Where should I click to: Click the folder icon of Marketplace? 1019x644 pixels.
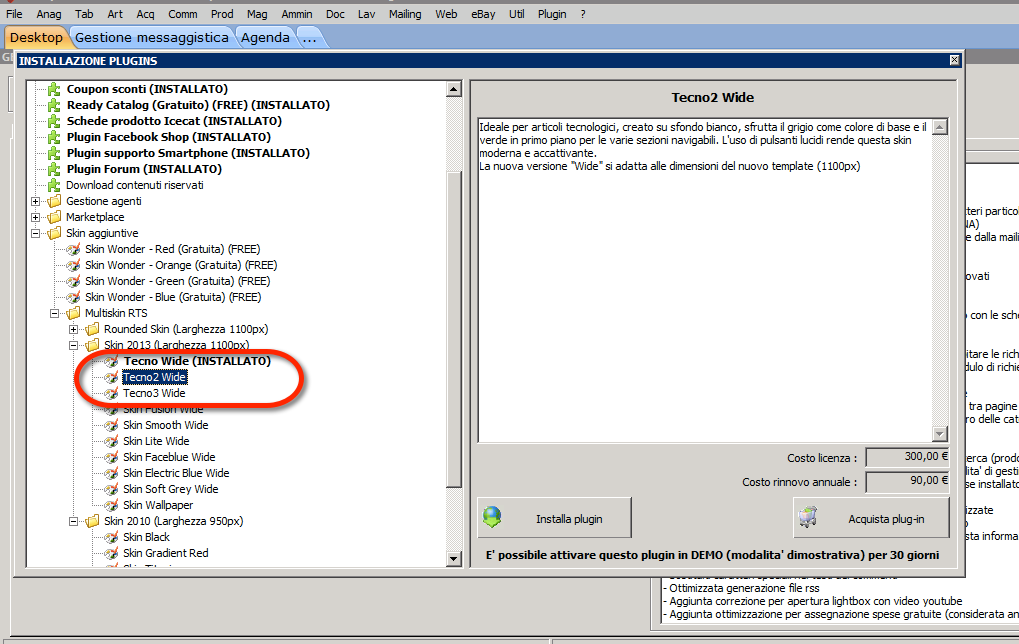pos(55,217)
